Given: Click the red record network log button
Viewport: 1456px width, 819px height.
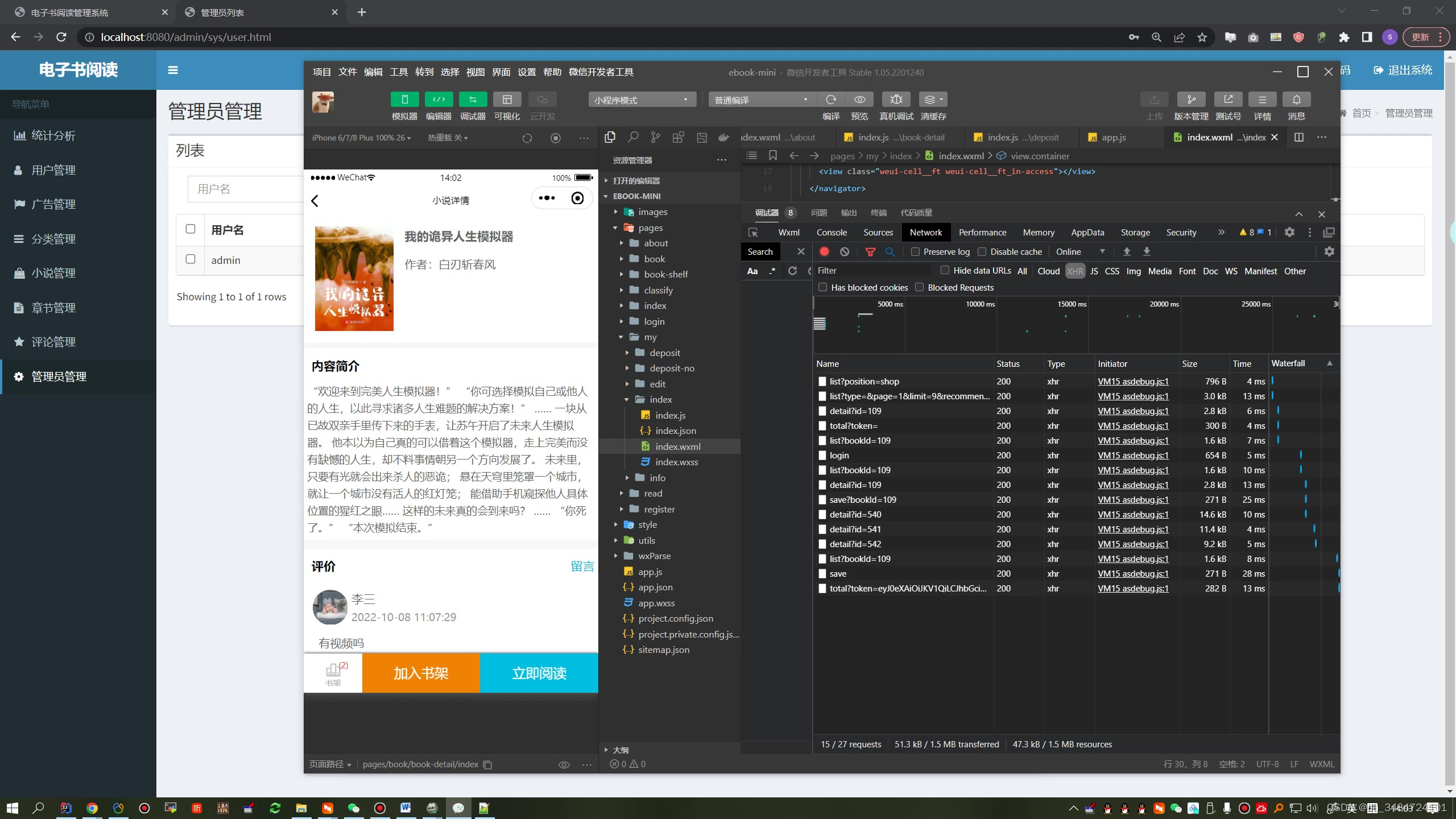Looking at the screenshot, I should click(824, 251).
